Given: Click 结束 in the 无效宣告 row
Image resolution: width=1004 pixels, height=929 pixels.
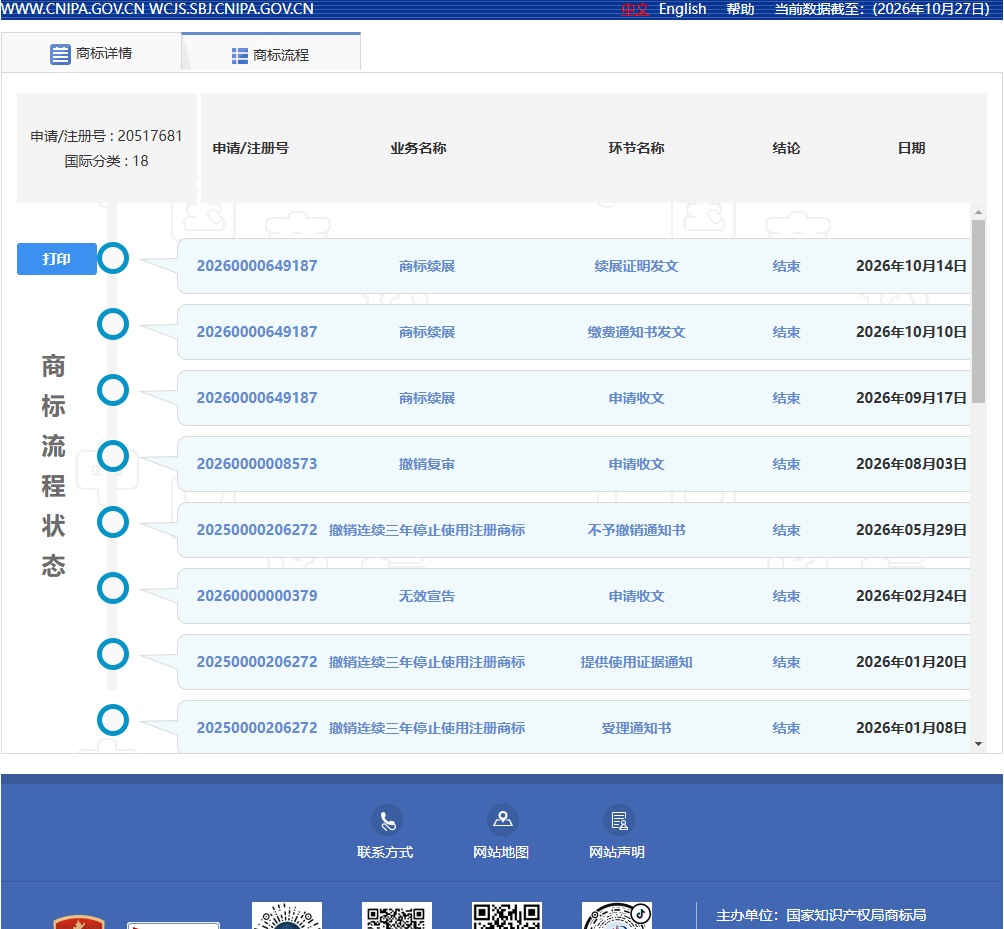Looking at the screenshot, I should coord(786,595).
